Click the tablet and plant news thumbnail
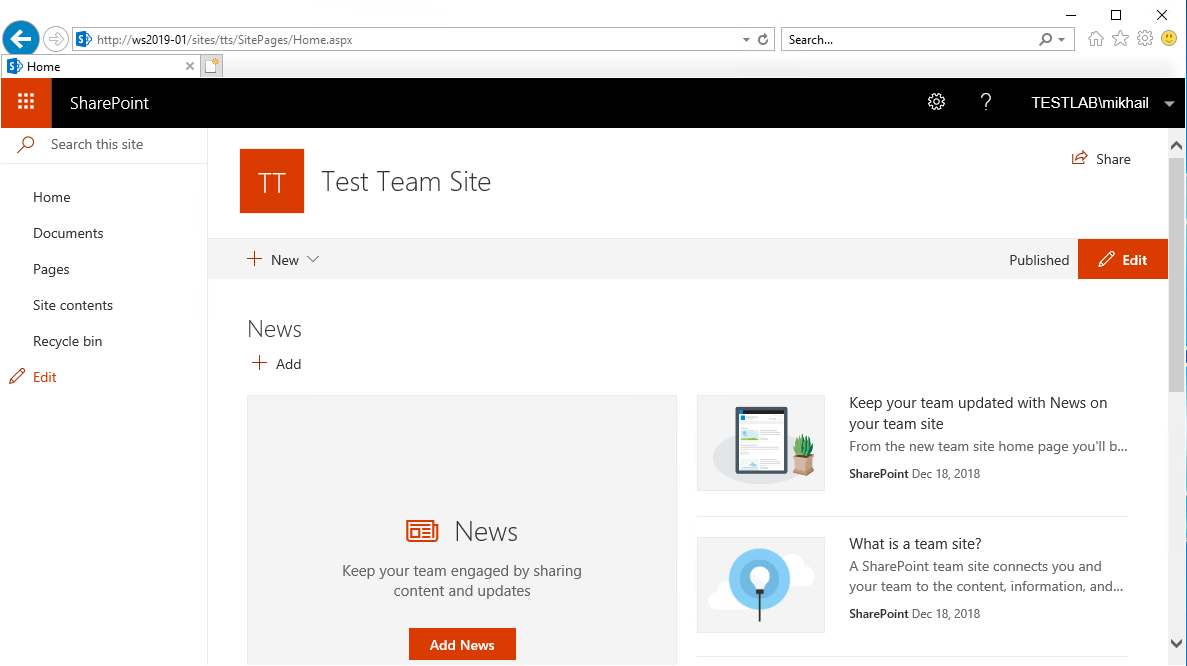The height and width of the screenshot is (666, 1187). click(761, 443)
